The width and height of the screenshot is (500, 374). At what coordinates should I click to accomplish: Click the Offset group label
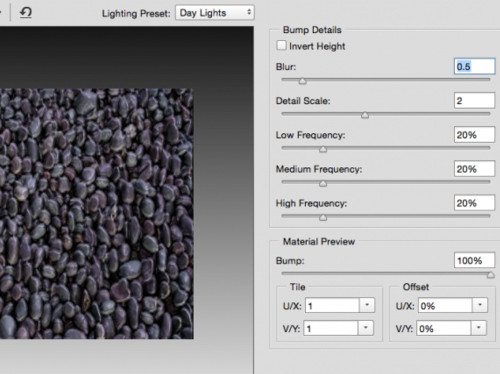[416, 287]
